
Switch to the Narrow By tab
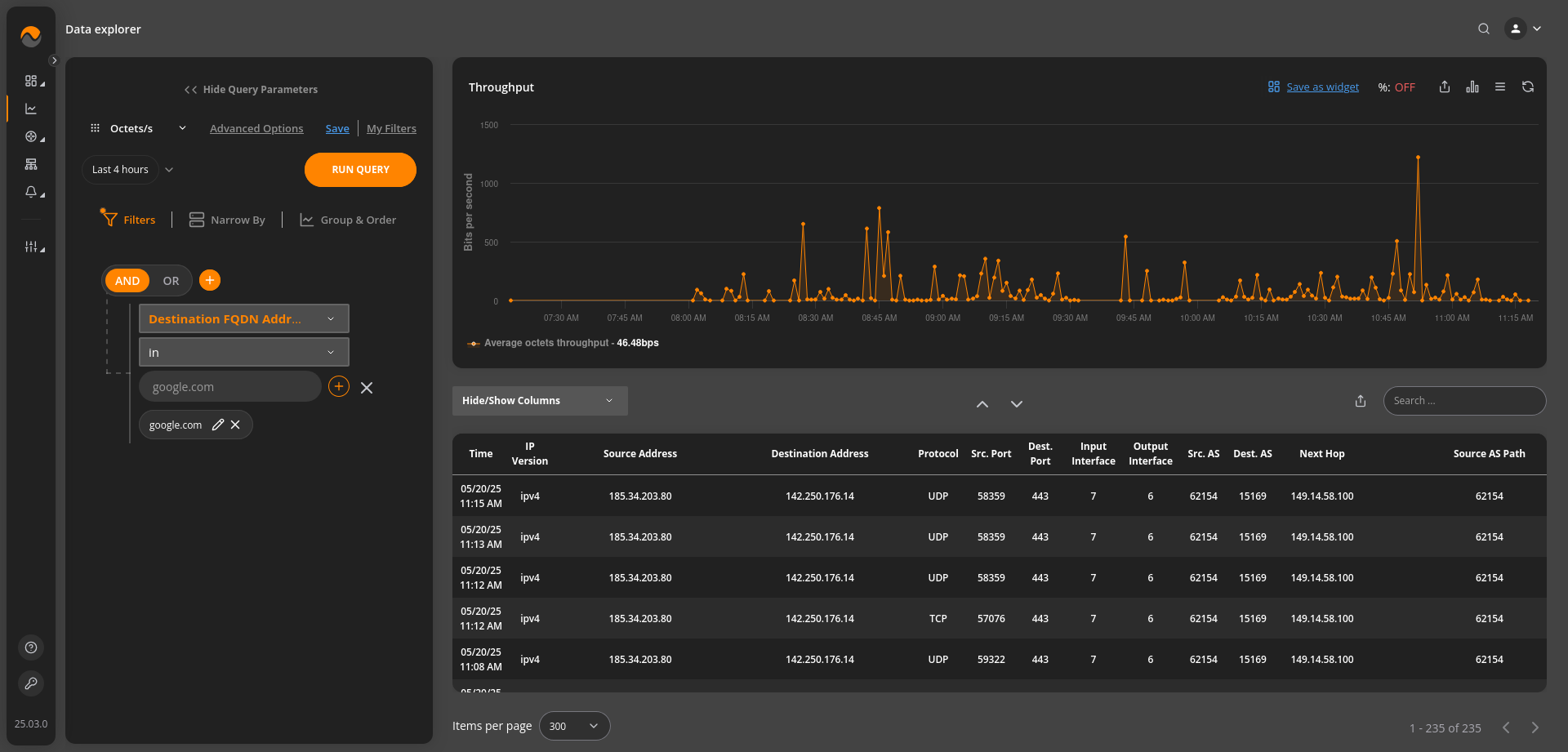pos(227,220)
